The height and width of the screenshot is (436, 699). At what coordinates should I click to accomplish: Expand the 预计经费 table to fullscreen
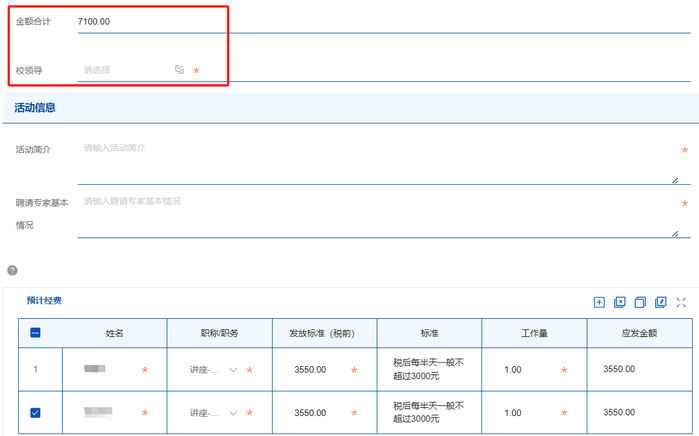point(681,302)
